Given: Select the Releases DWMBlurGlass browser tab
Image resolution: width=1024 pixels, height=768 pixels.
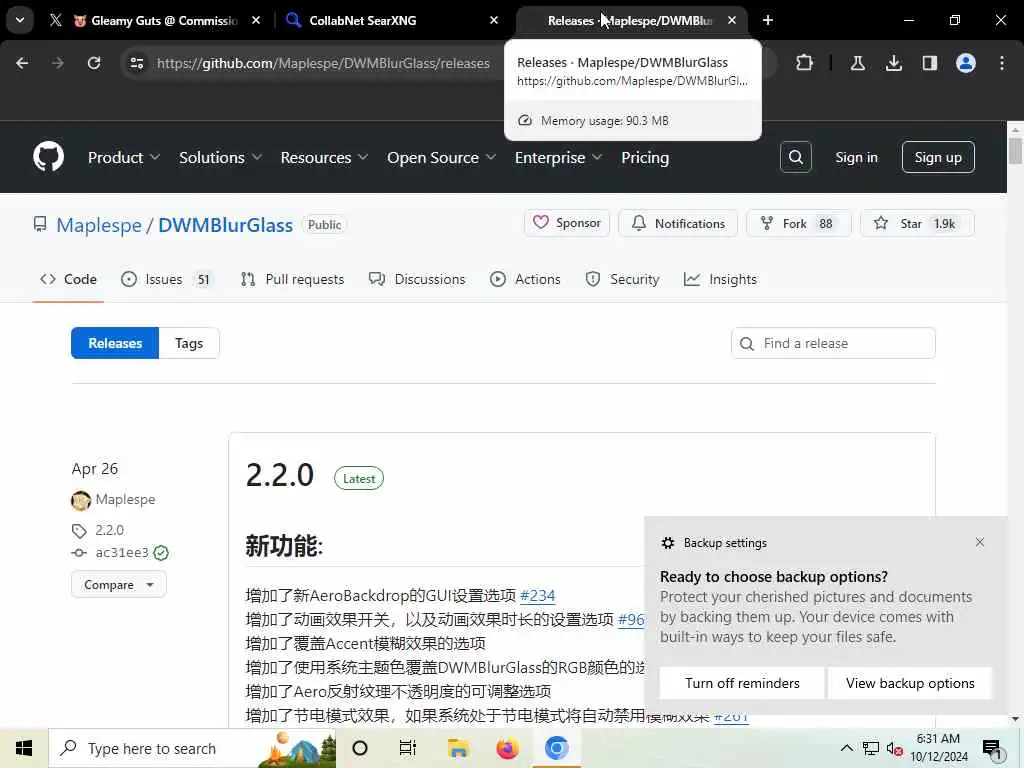Looking at the screenshot, I should click(631, 20).
